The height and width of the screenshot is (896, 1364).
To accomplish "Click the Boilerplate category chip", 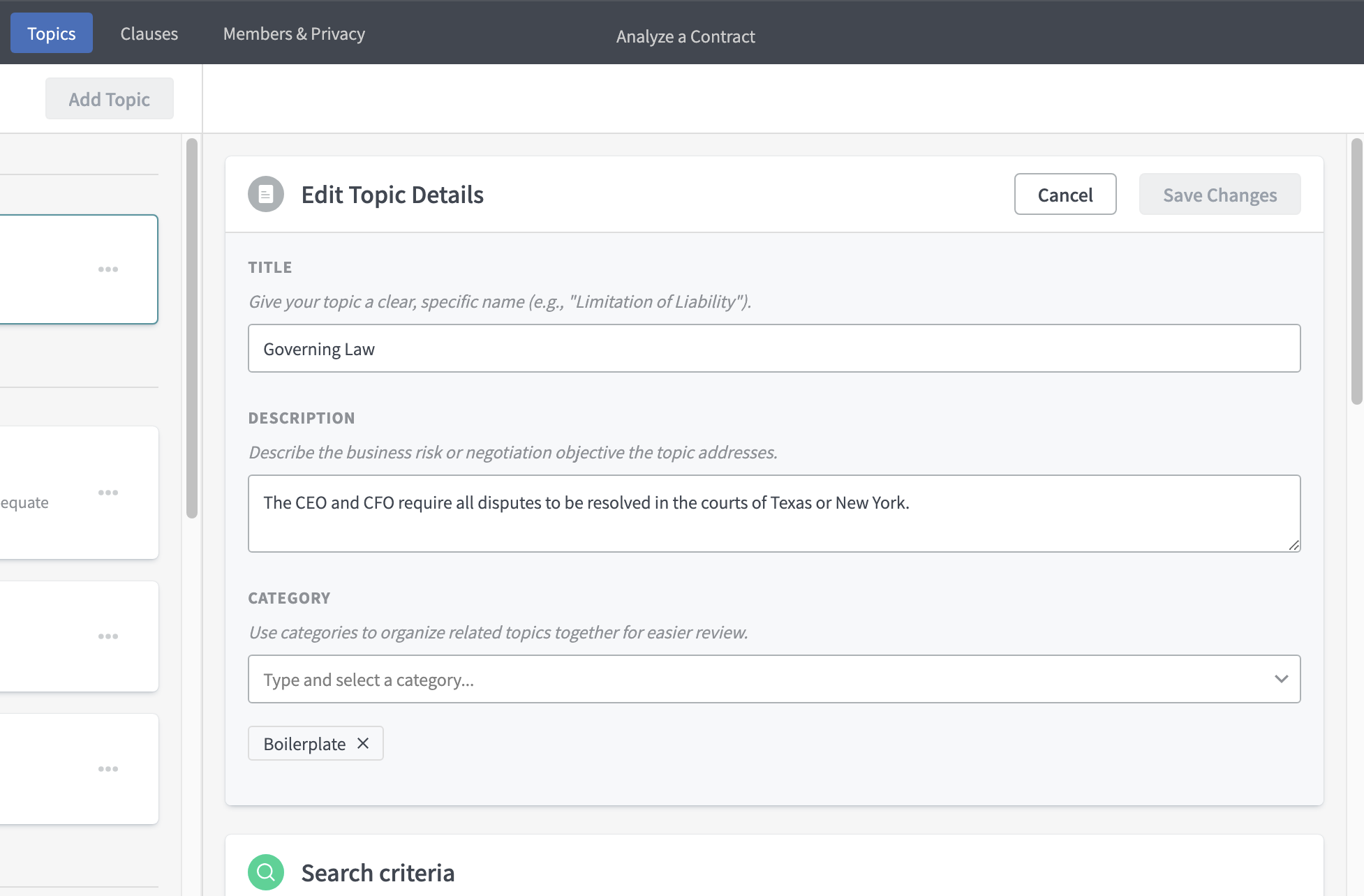I will 316,743.
